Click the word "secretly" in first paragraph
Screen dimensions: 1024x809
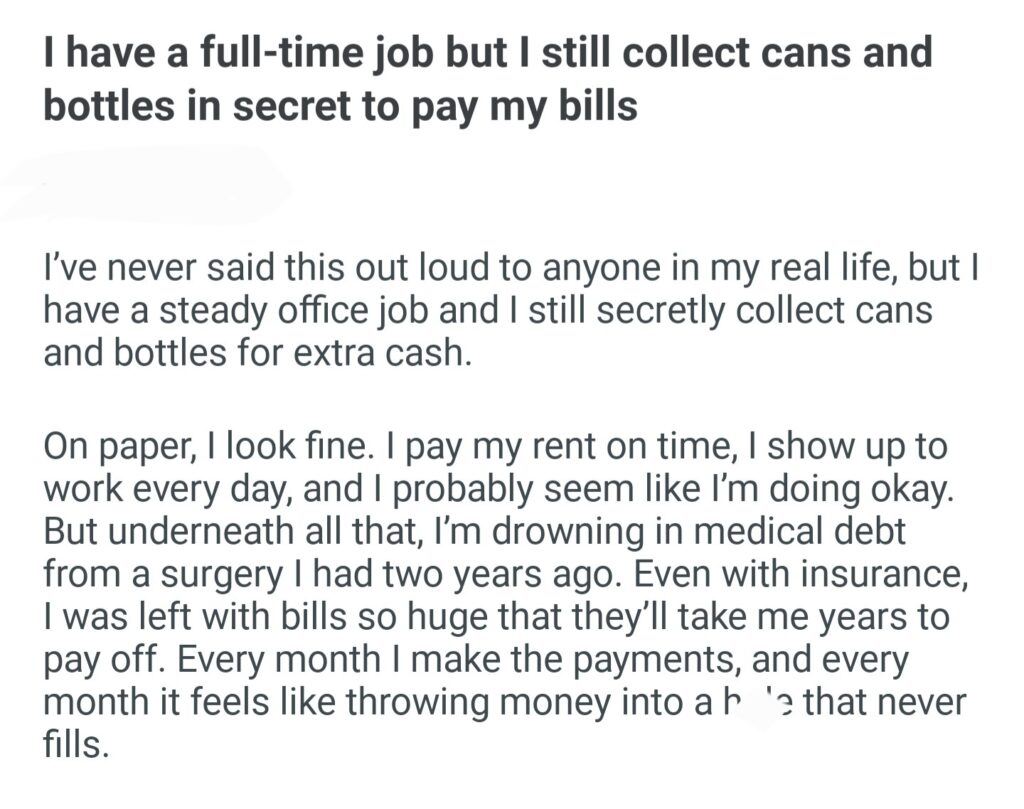(629, 313)
